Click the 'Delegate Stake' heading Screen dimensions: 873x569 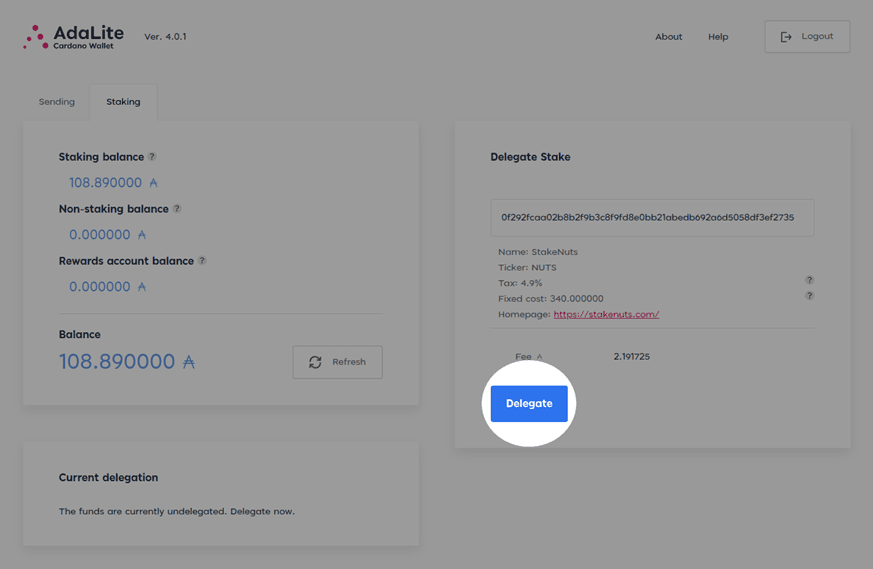[530, 157]
